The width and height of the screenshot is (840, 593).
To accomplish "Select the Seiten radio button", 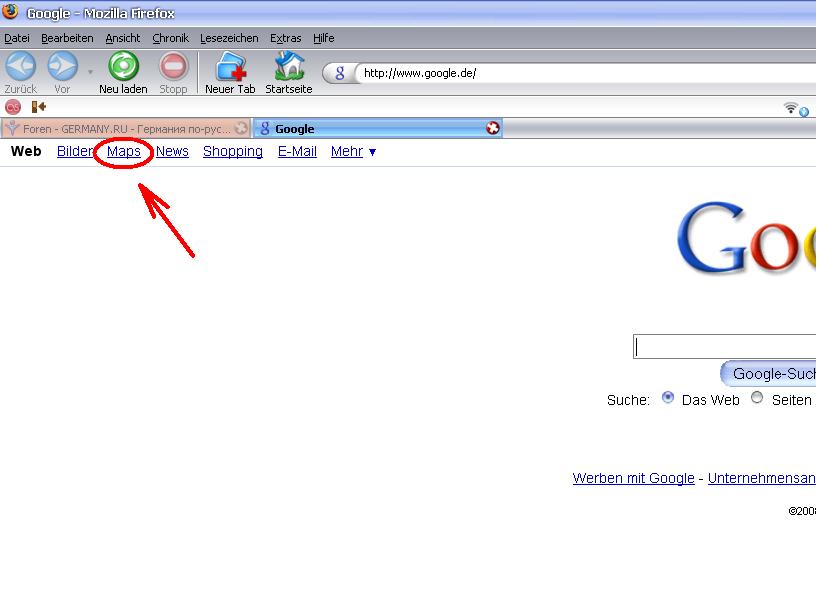I will 756,397.
